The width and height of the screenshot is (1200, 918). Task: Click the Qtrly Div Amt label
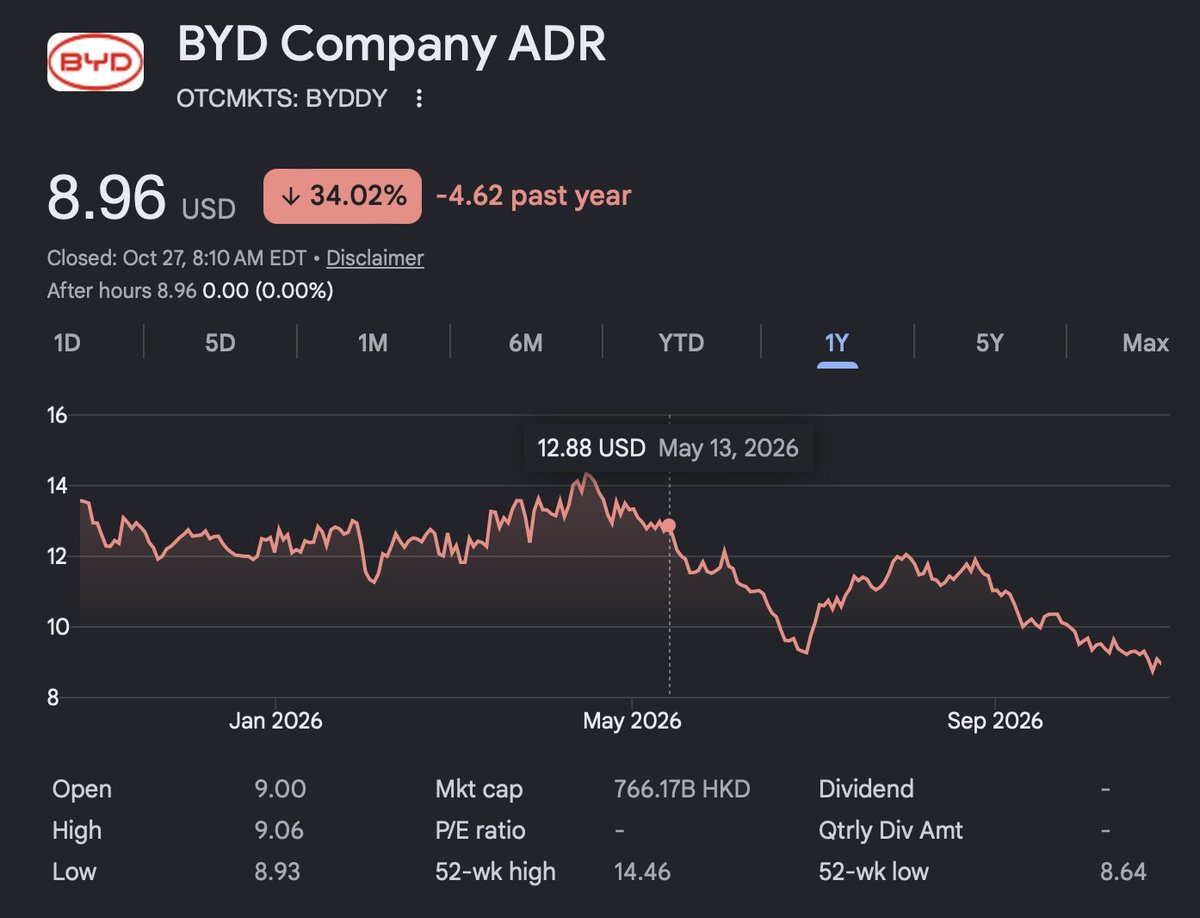[x=891, y=830]
